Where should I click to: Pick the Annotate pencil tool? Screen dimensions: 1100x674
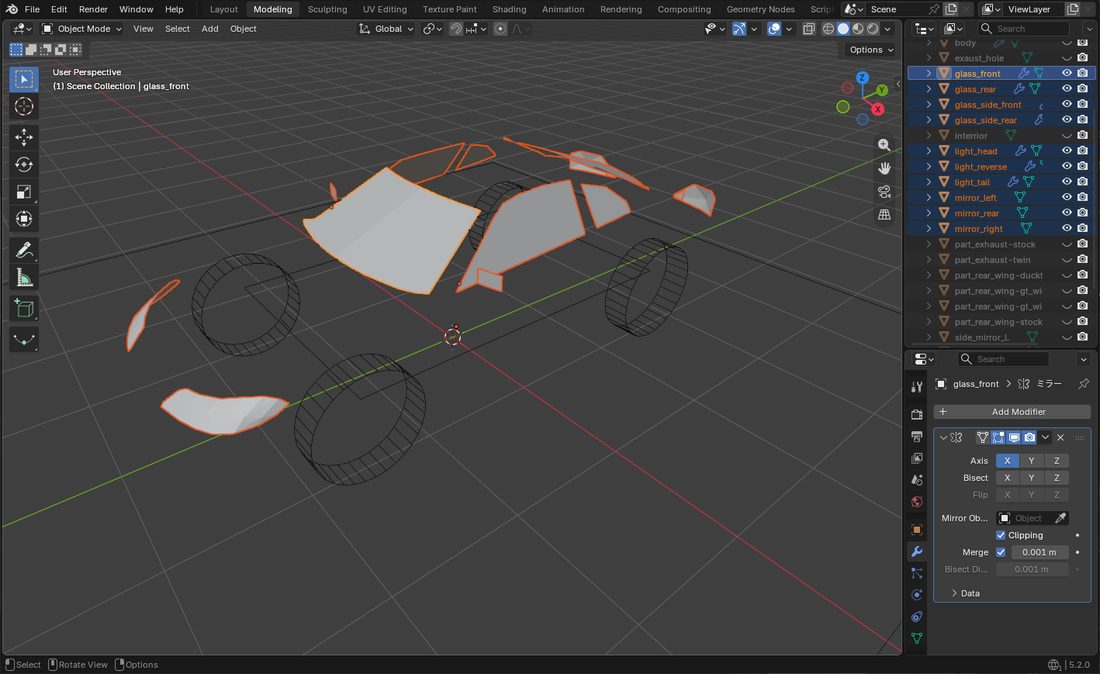click(x=24, y=250)
